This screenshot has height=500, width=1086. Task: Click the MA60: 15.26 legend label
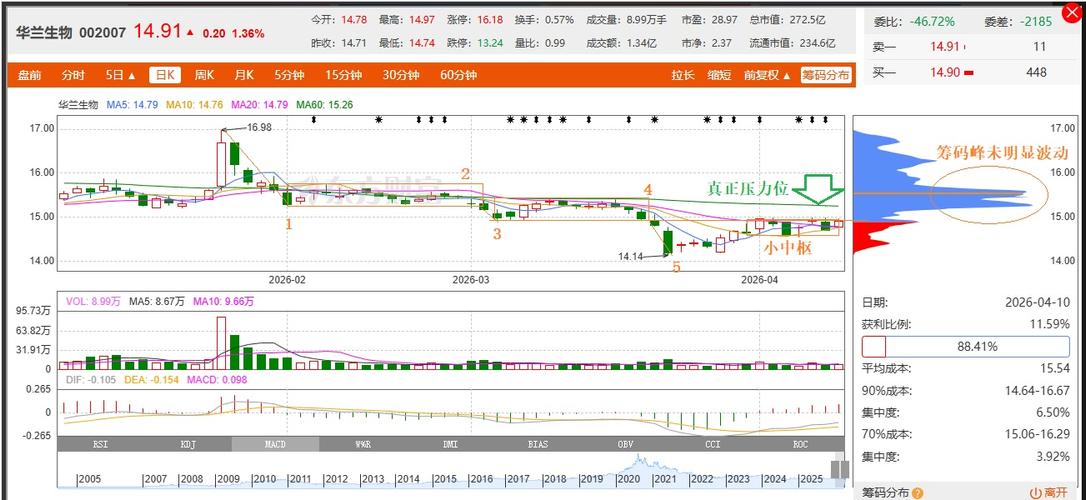tap(325, 105)
